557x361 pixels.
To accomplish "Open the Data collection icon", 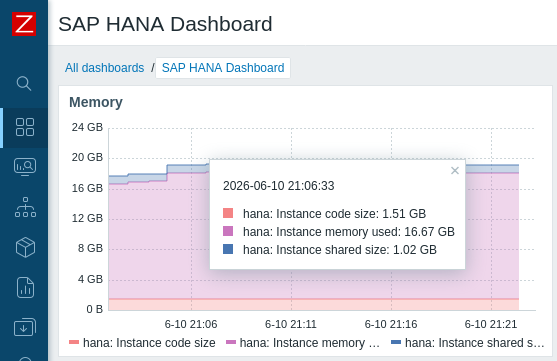I will tap(25, 327).
